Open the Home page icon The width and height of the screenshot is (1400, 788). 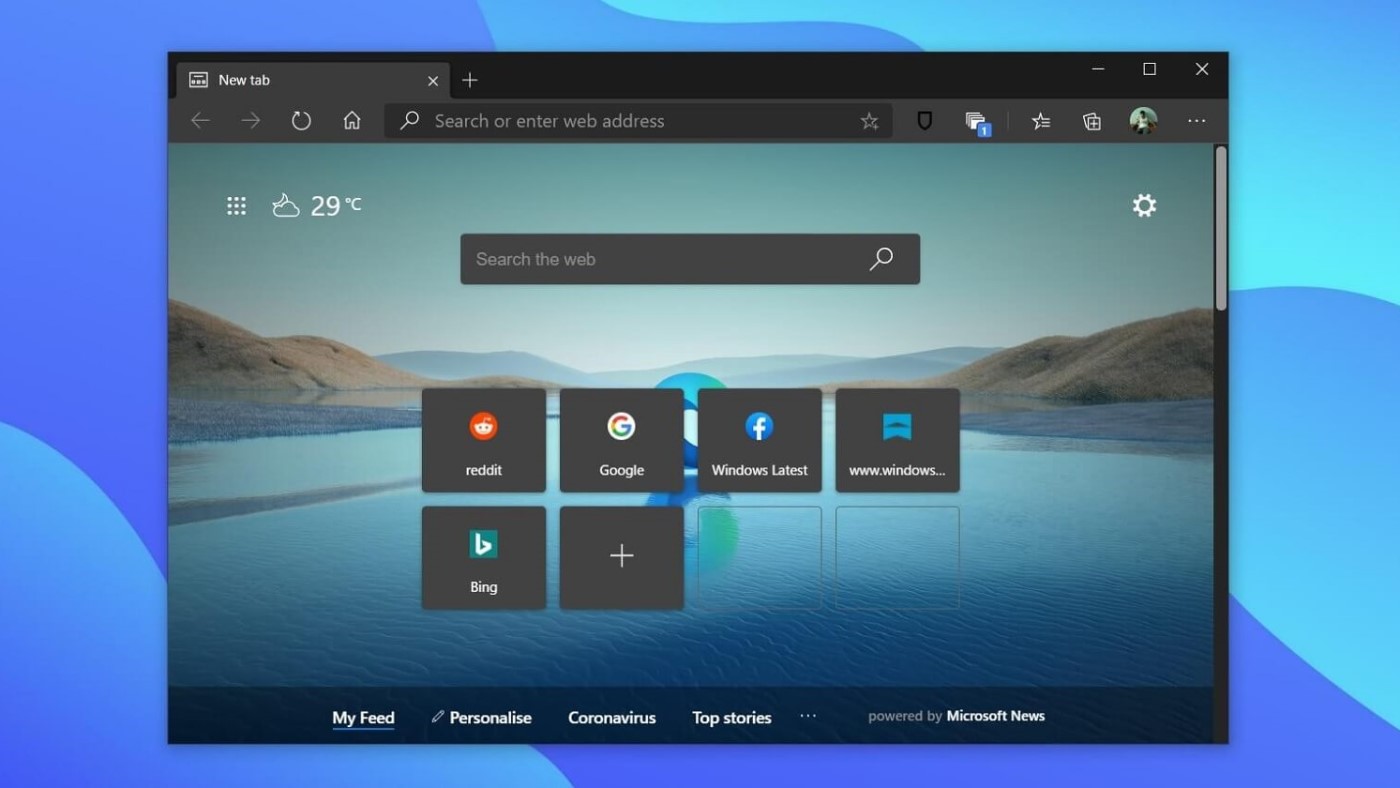(352, 121)
